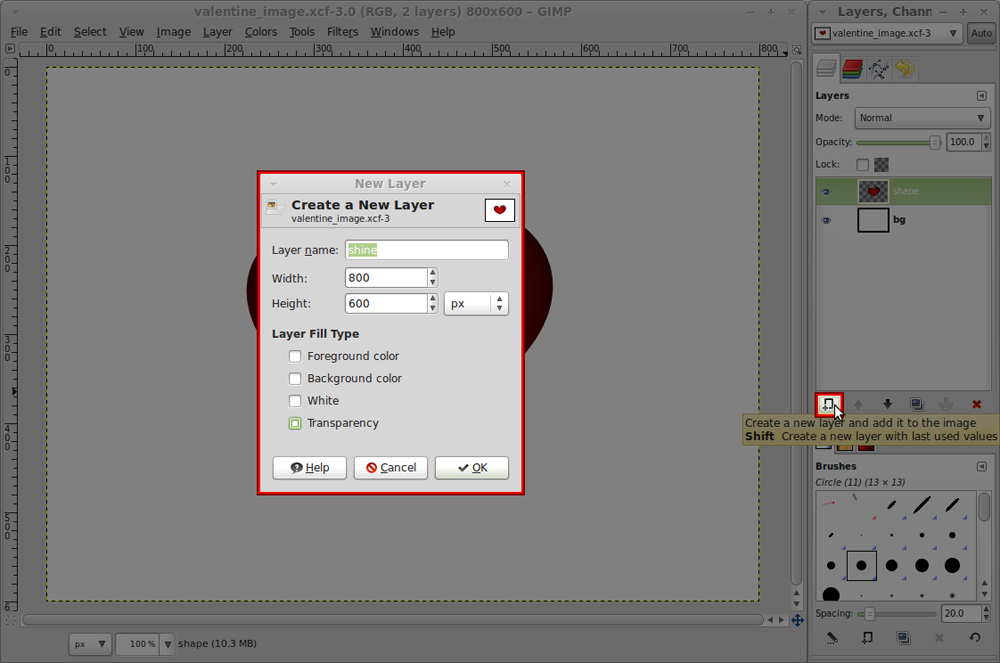Switch to the Channels tab icon
Viewport: 1000px width, 663px height.
(851, 68)
